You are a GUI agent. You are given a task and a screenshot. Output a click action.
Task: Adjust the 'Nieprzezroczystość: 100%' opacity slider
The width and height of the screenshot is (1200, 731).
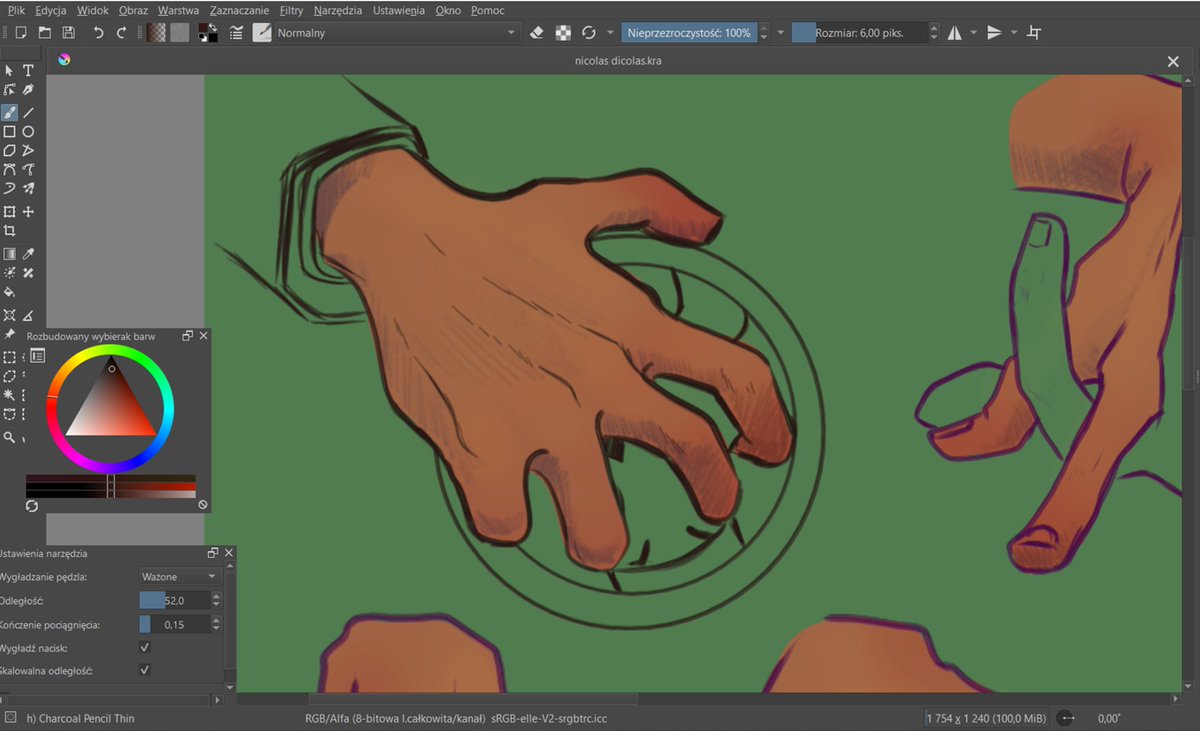pyautogui.click(x=690, y=33)
